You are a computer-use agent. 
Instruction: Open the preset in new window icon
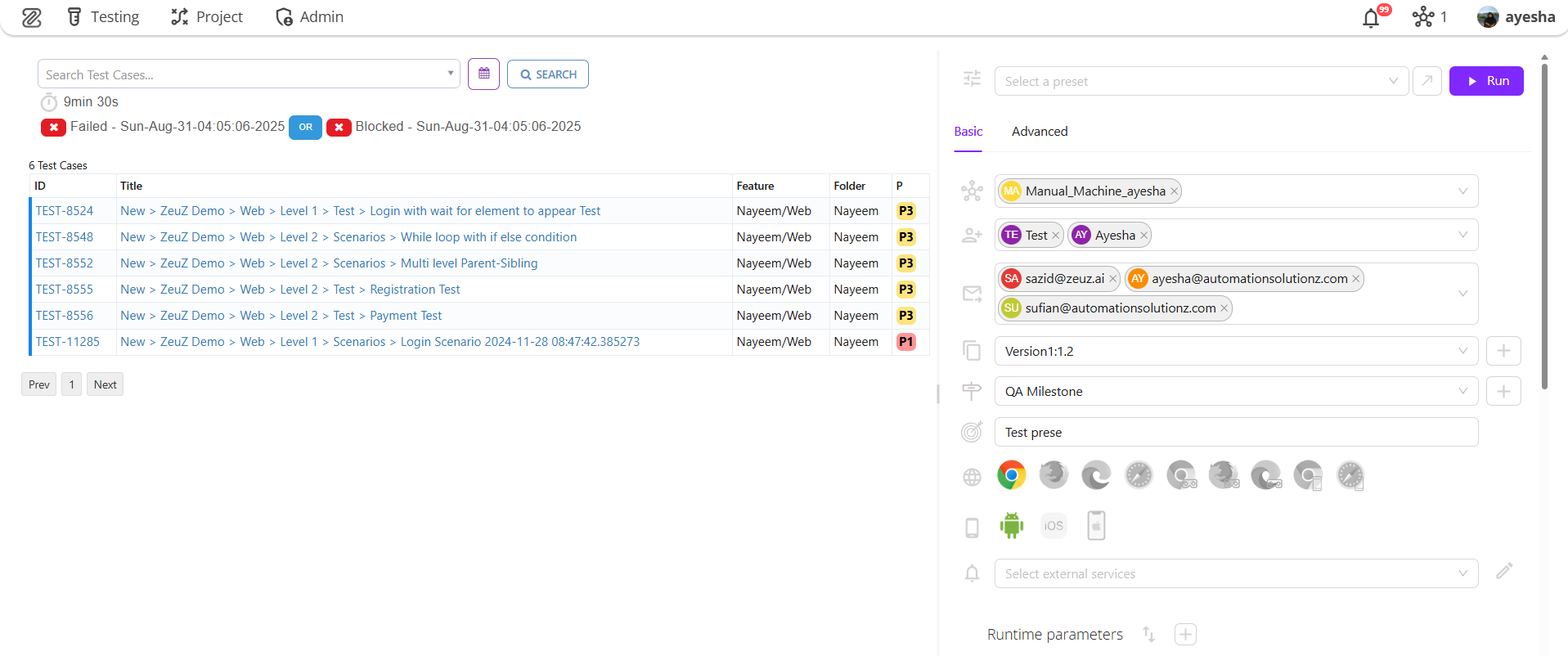[1426, 81]
